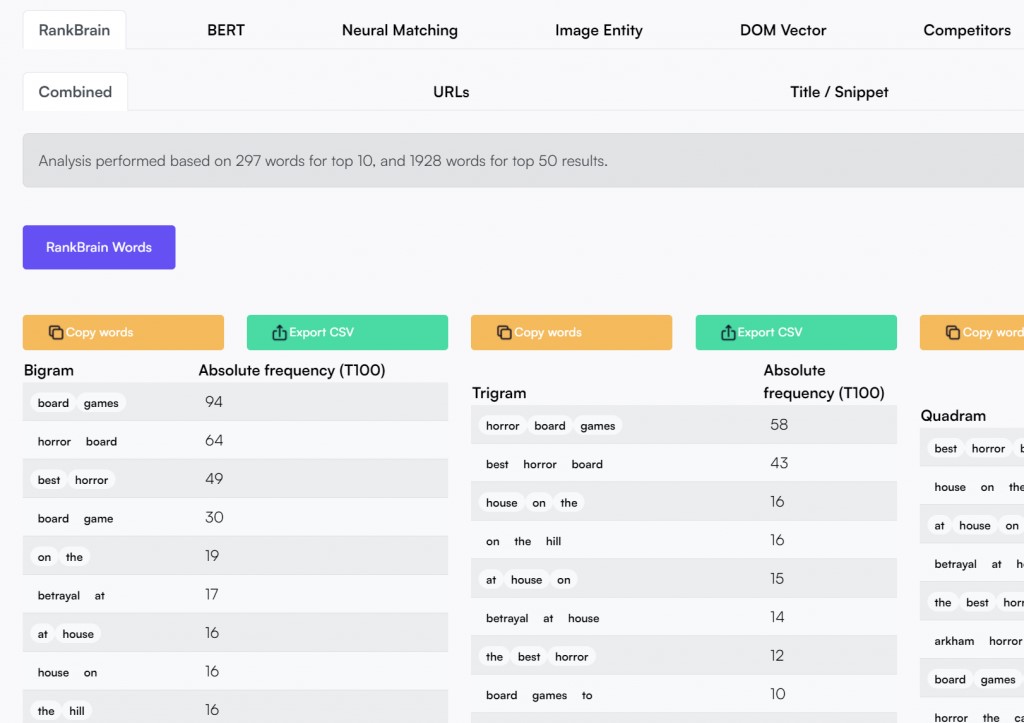
Task: Open the Competitors tab
Action: 967,30
